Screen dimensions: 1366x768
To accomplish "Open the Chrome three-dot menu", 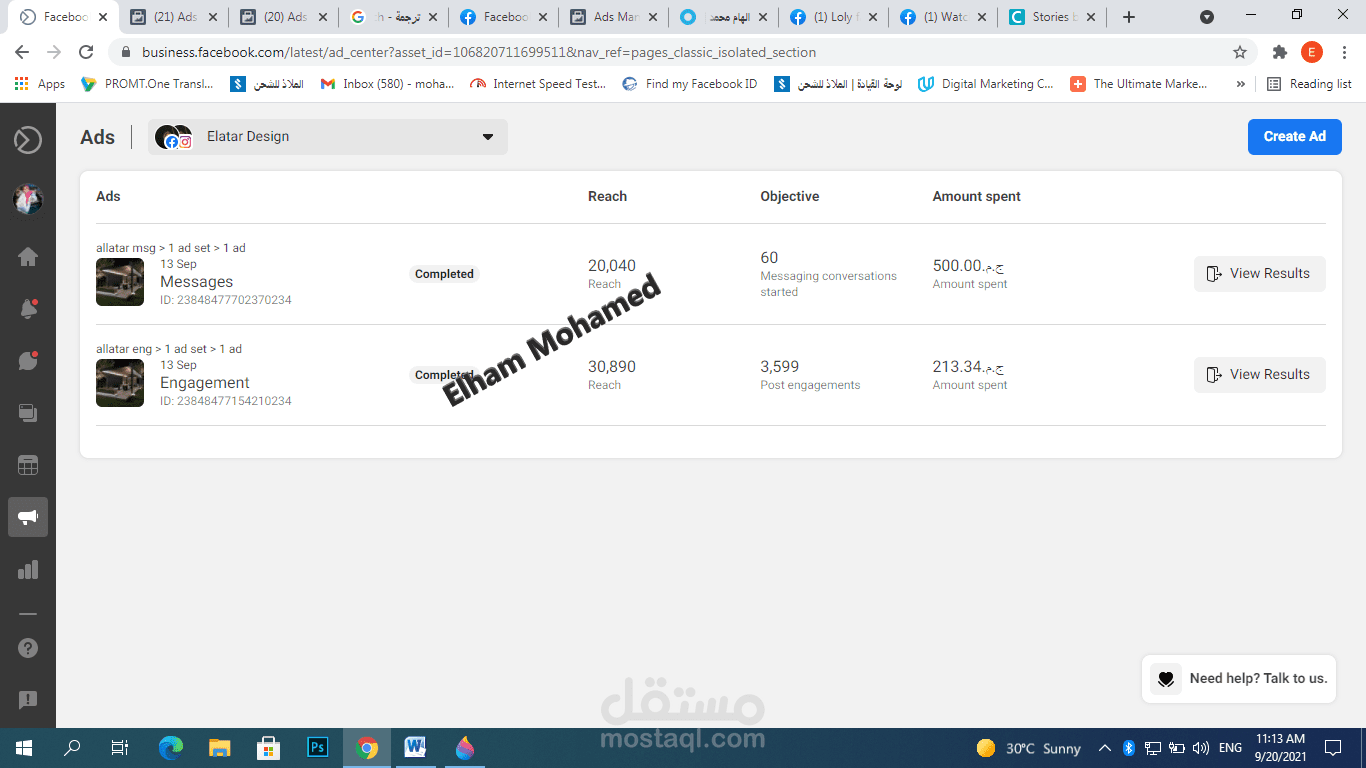I will pyautogui.click(x=1343, y=52).
